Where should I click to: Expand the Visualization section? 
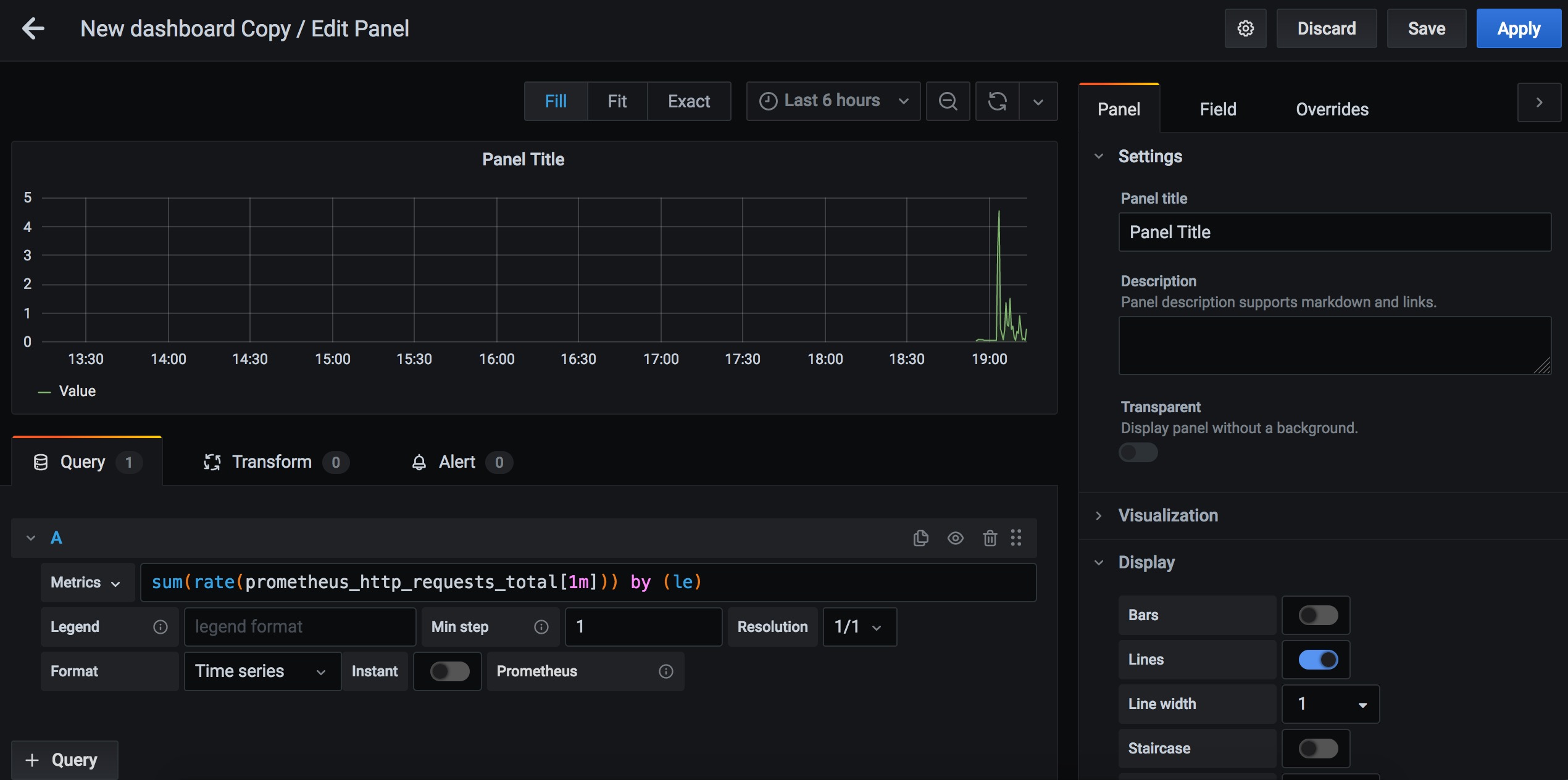(1167, 516)
